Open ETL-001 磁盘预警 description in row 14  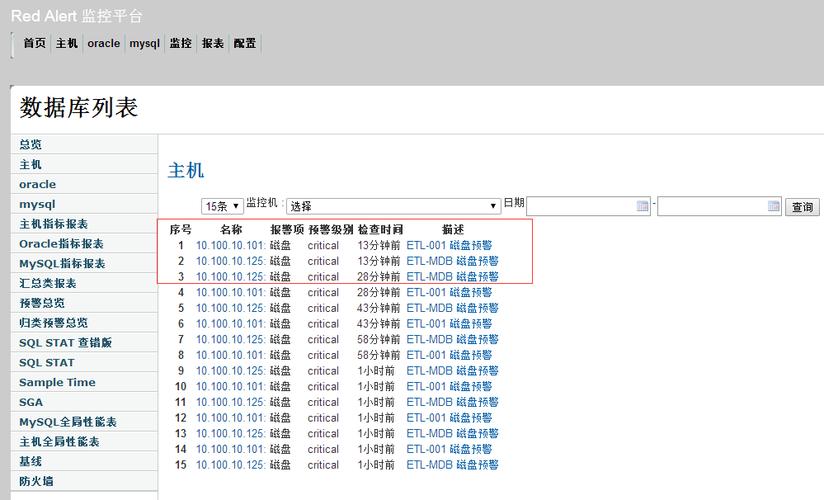click(x=449, y=450)
